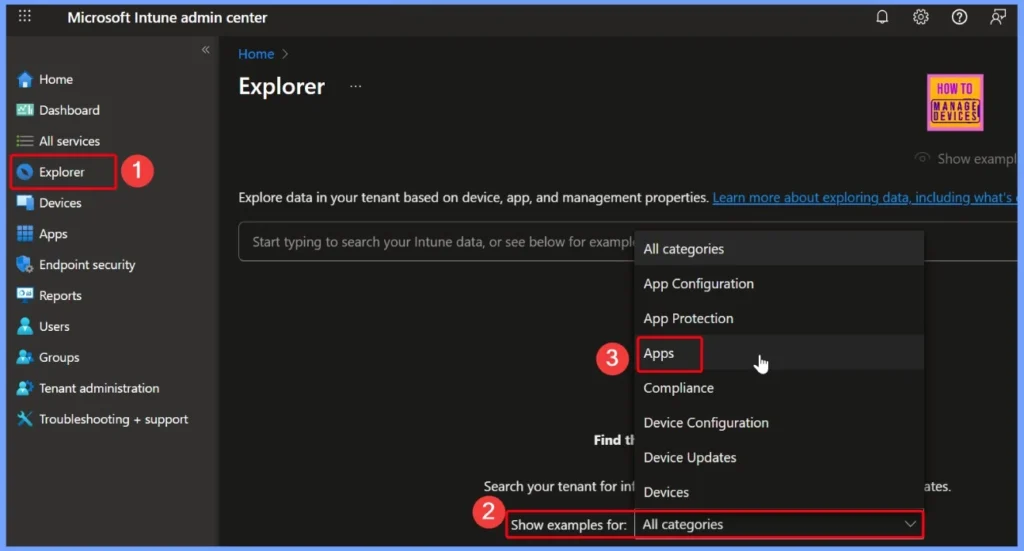The image size is (1024, 551).
Task: Click the Endpoint security shield icon
Action: point(25,264)
